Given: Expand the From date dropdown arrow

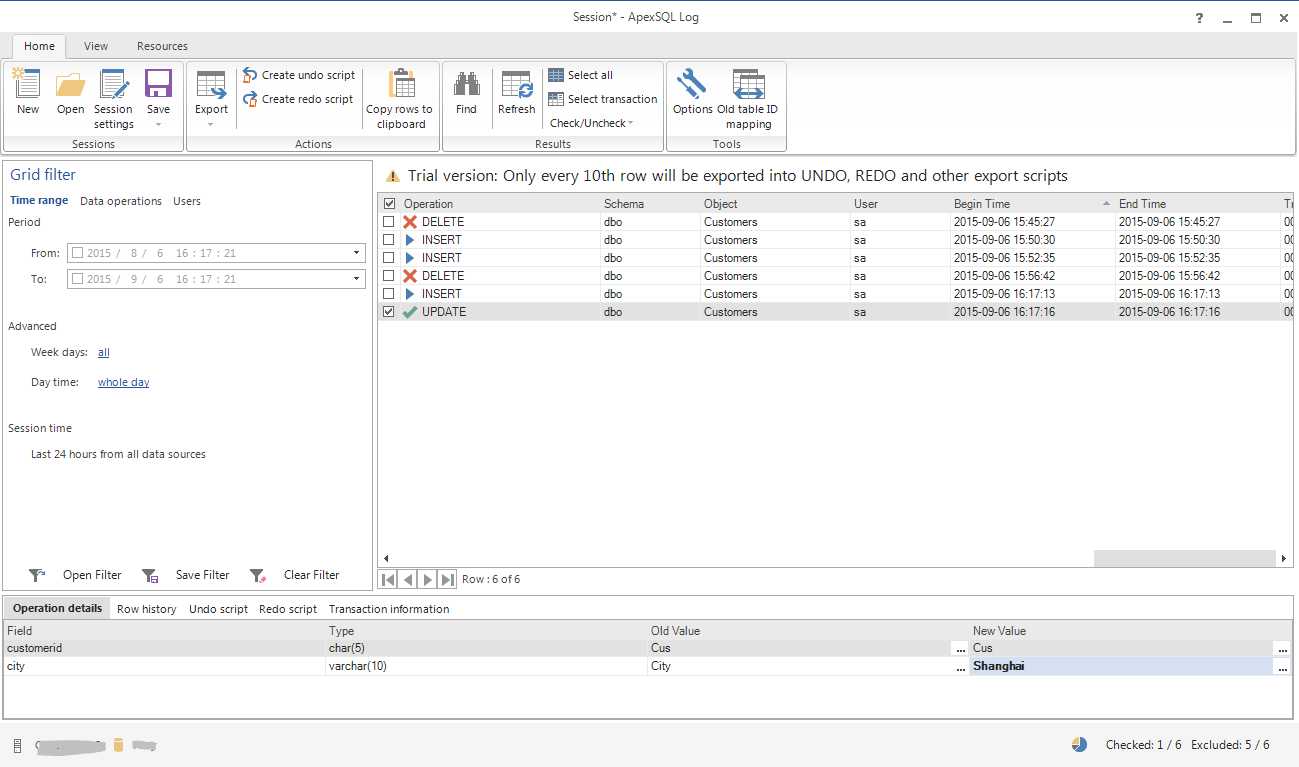Looking at the screenshot, I should click(x=356, y=253).
